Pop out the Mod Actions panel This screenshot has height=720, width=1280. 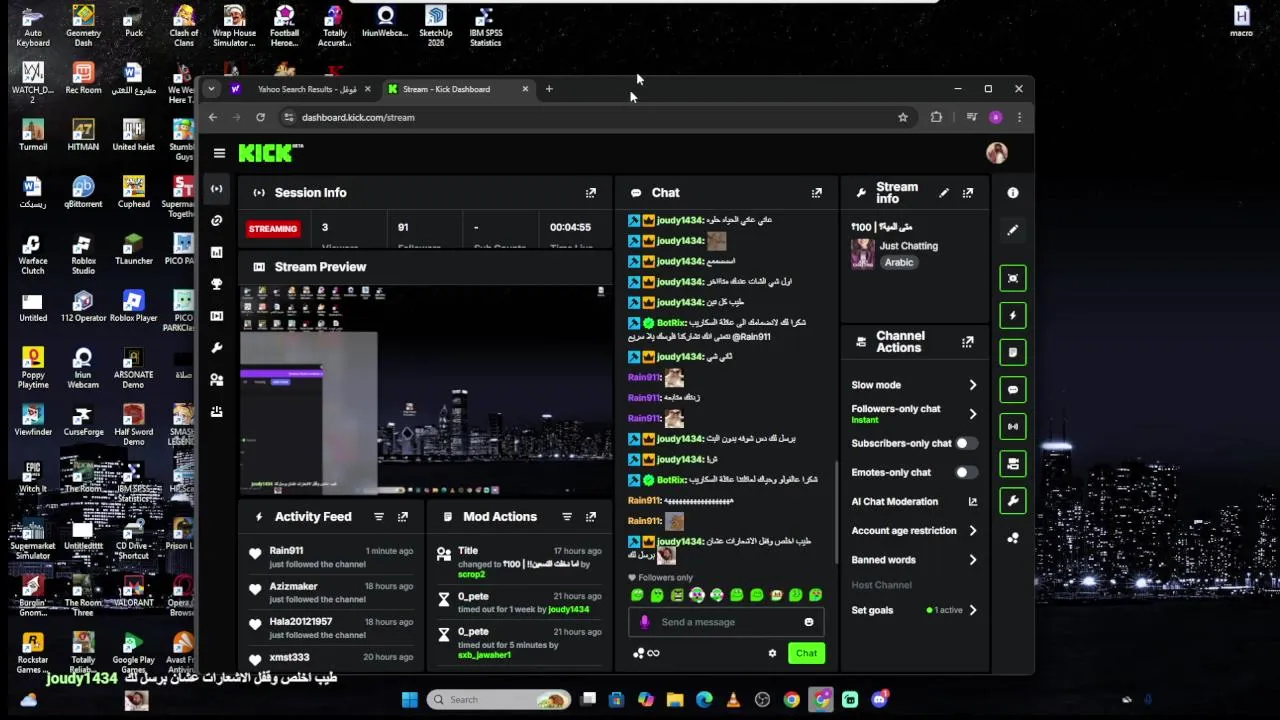[x=591, y=517]
